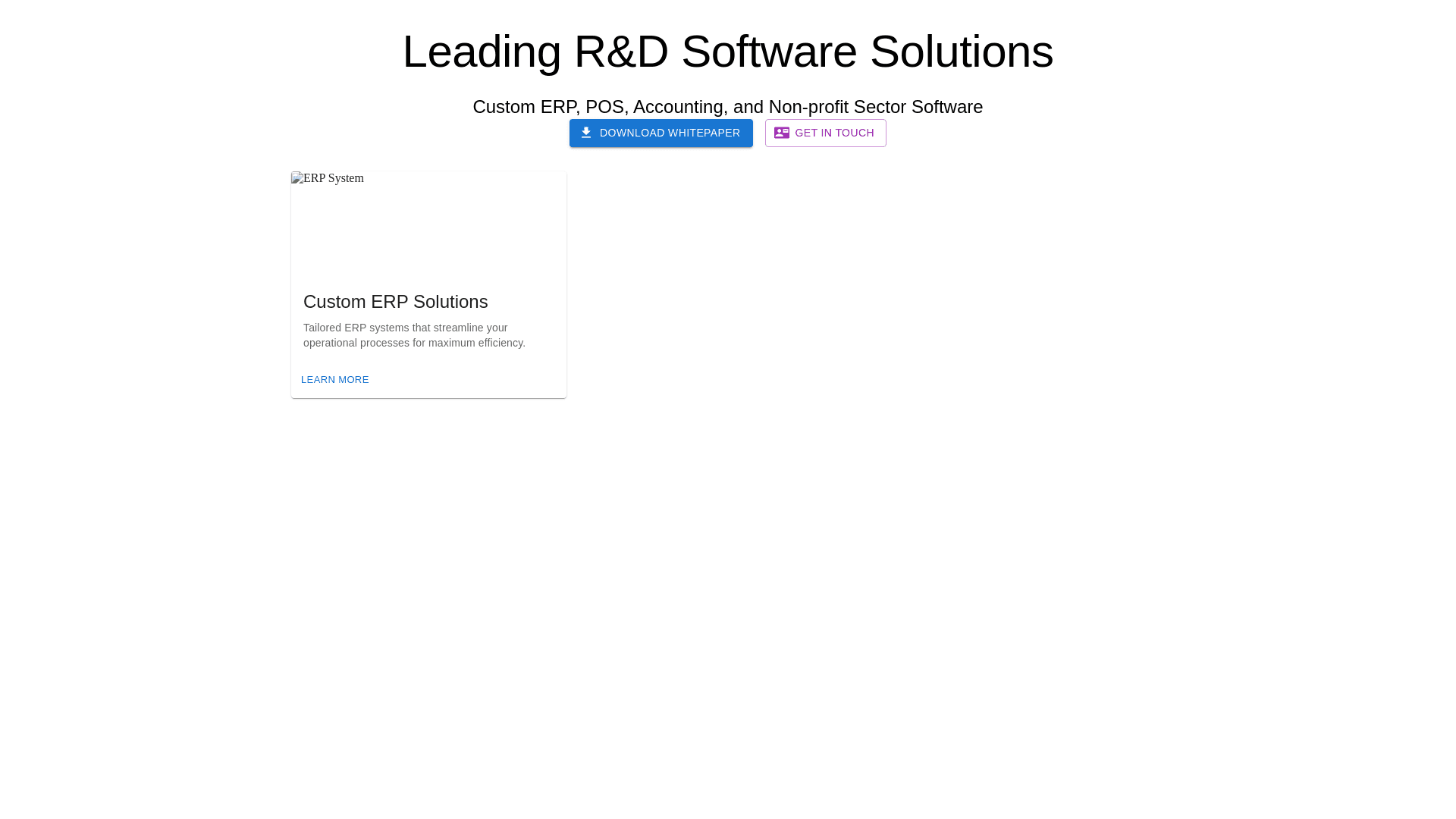The image size is (1456, 819).
Task: Click the word Whitepaper in the blue button
Action: 704,133
